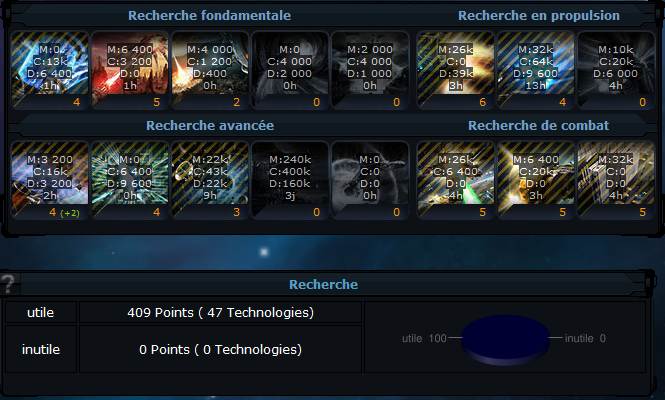The width and height of the screenshot is (665, 400).
Task: Select the greyed propulsion research M:10k C:20k
Action: (x=616, y=70)
